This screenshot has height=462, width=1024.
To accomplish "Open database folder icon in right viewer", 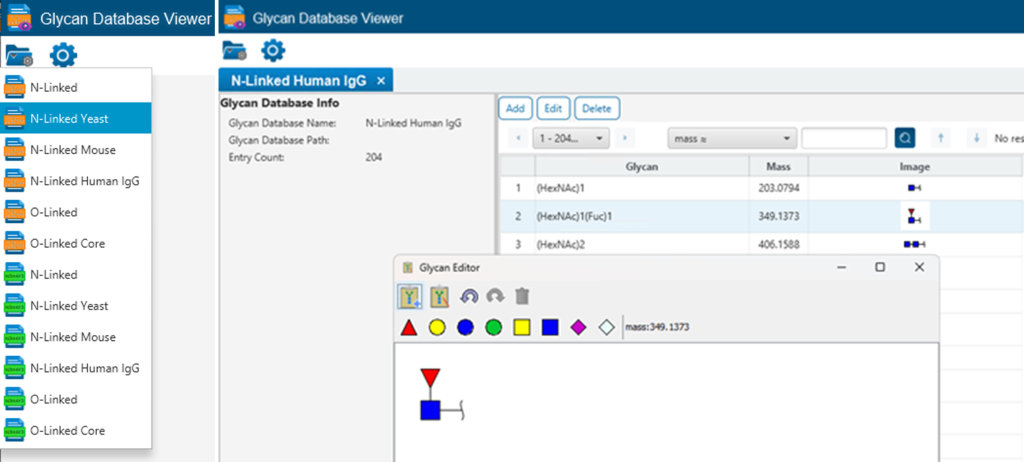I will (x=234, y=50).
